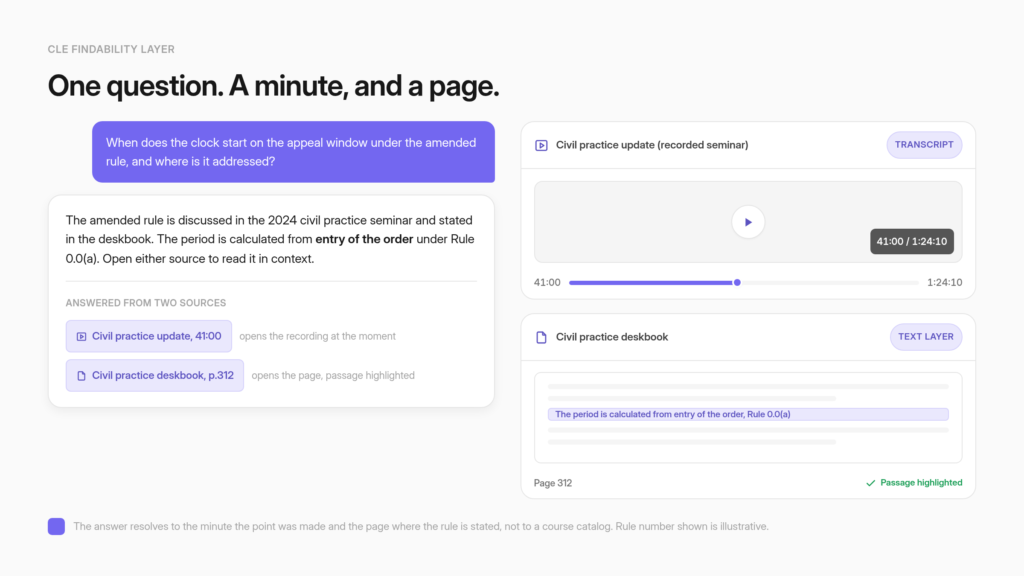1024x576 pixels.
Task: Click the headline 'One question. A minute, and a page.'
Action: (274, 86)
